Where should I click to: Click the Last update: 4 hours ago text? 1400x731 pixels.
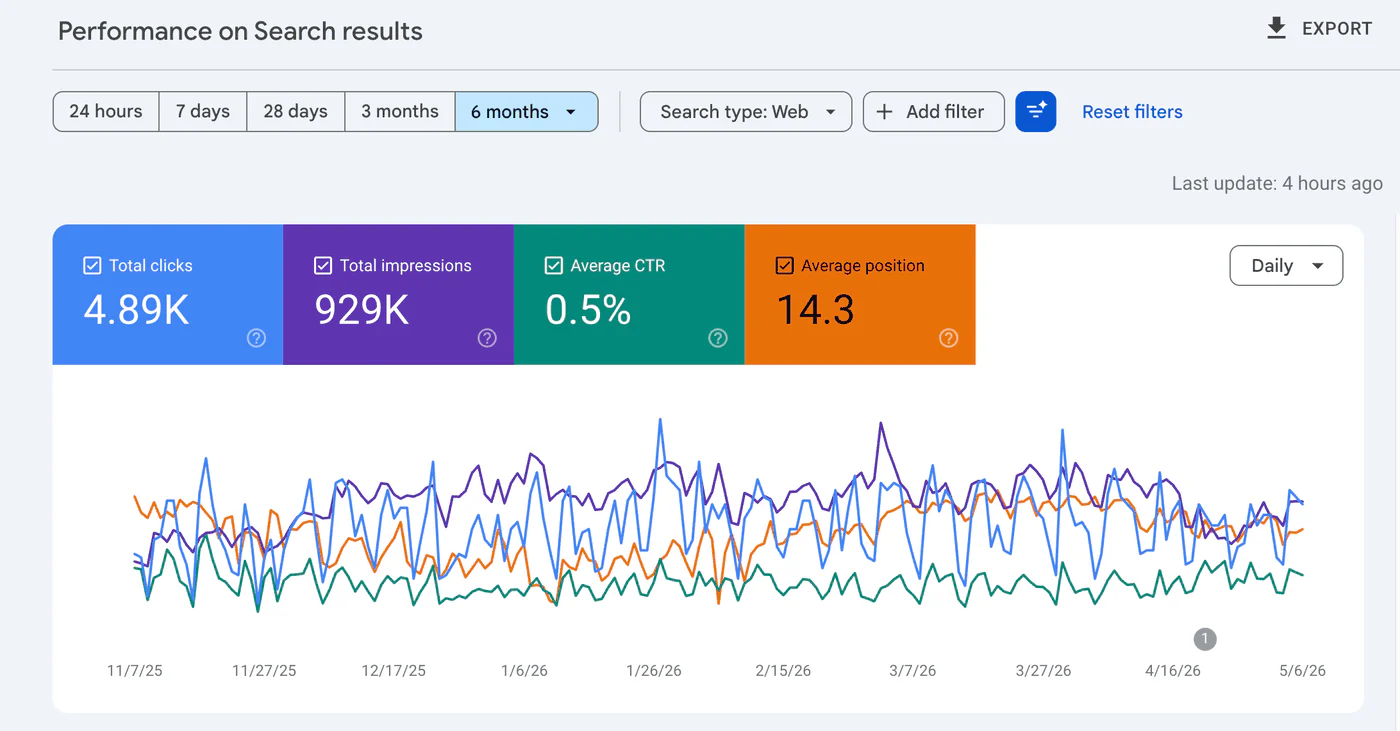1277,183
